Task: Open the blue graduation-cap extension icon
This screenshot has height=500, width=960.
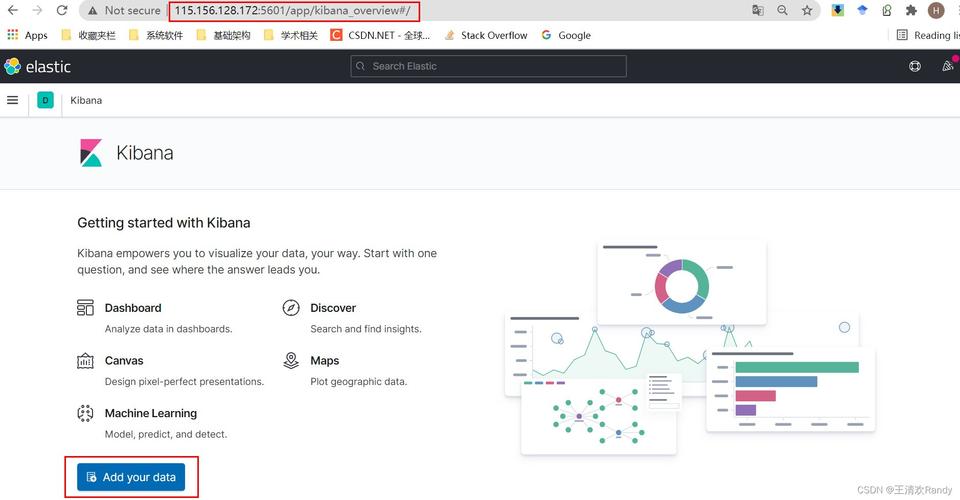Action: point(862,10)
